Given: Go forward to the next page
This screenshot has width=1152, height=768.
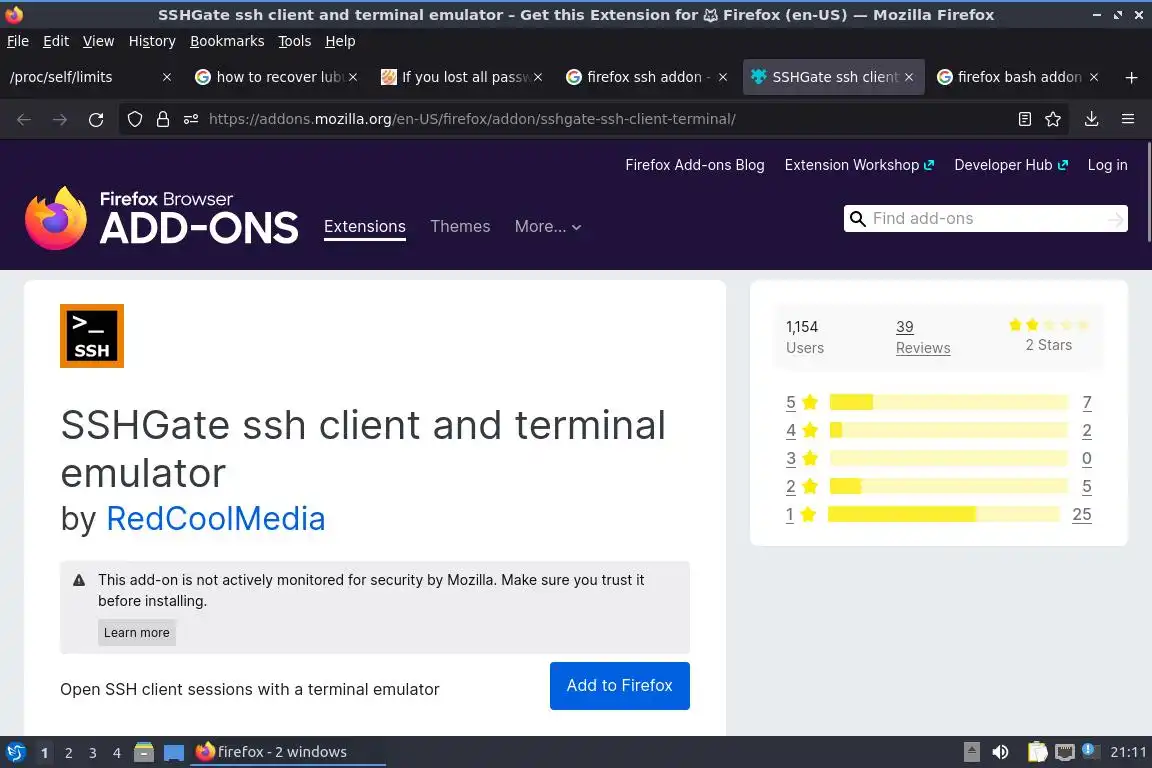Looking at the screenshot, I should coord(60,119).
